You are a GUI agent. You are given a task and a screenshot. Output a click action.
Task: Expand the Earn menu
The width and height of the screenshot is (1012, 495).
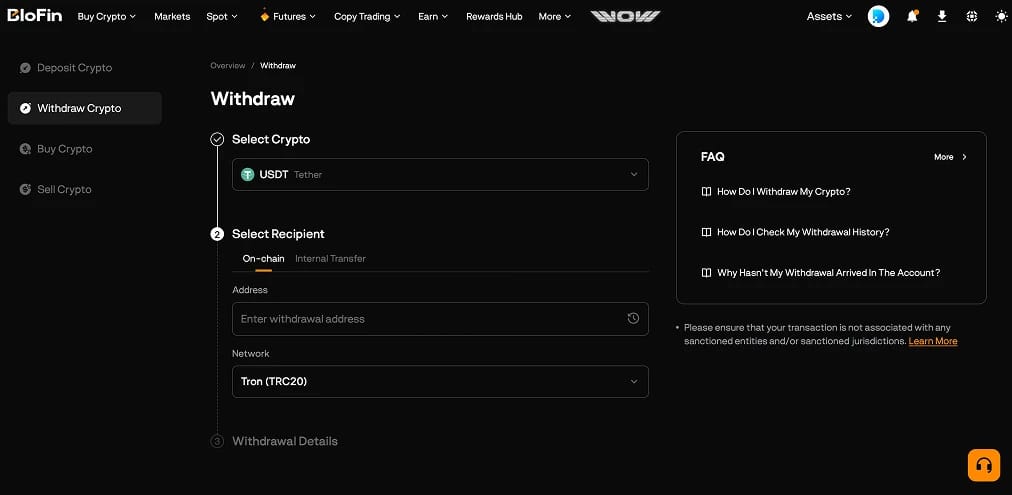433,16
